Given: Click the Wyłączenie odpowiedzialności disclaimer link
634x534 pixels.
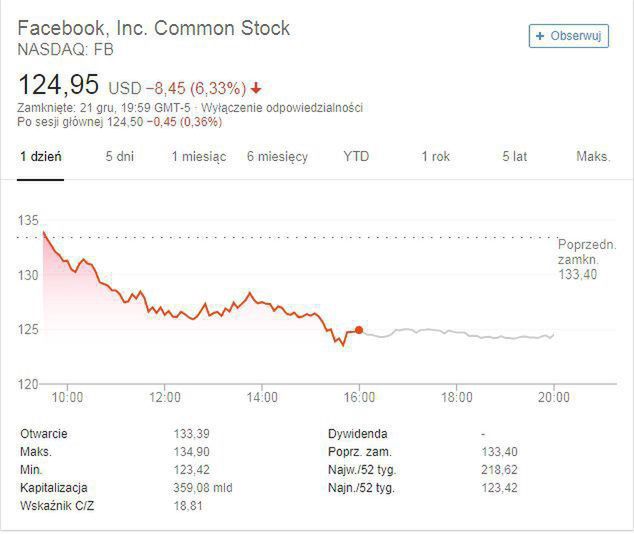Looking at the screenshot, I should click(281, 107).
